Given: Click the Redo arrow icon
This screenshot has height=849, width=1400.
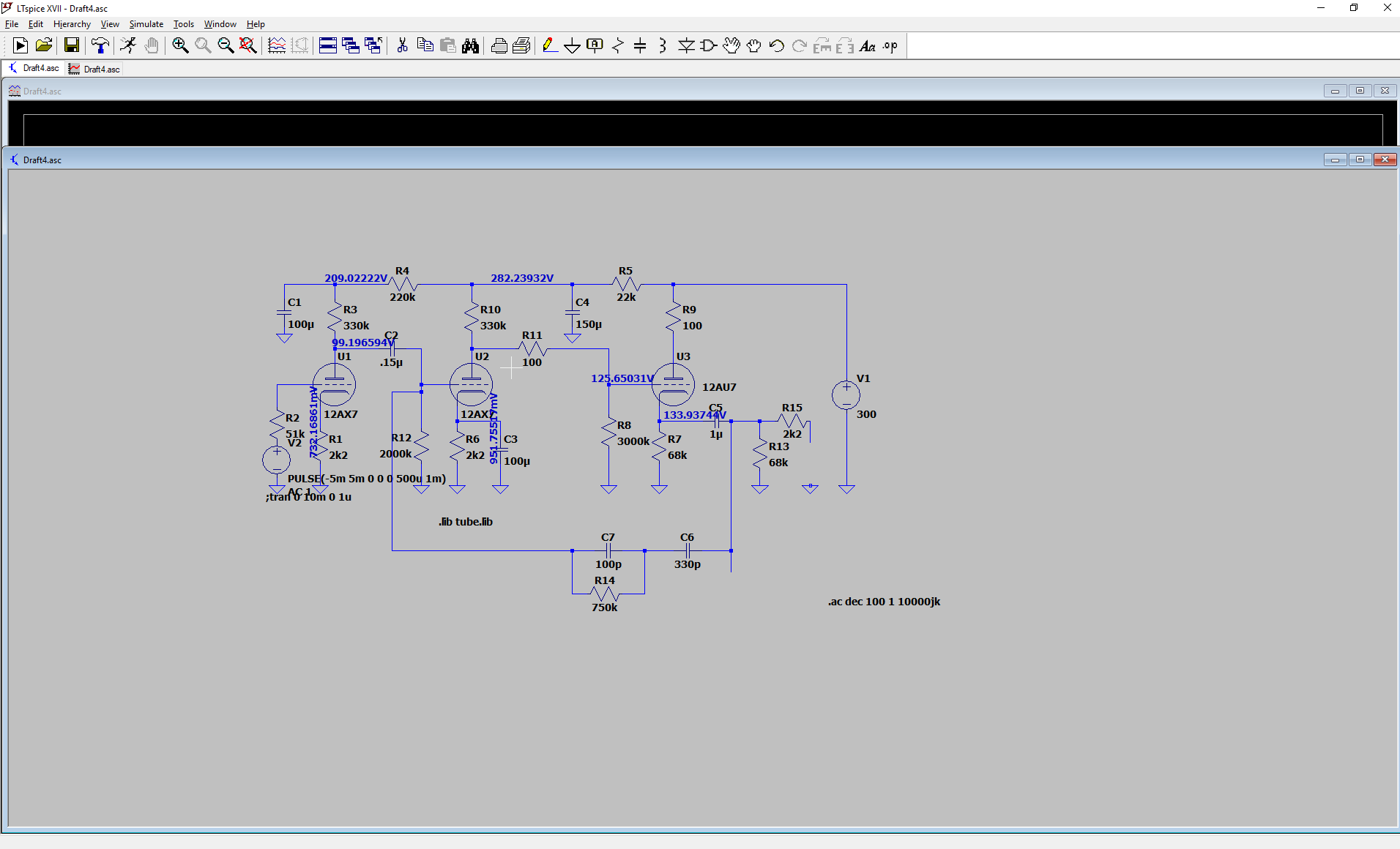Looking at the screenshot, I should tap(800, 46).
